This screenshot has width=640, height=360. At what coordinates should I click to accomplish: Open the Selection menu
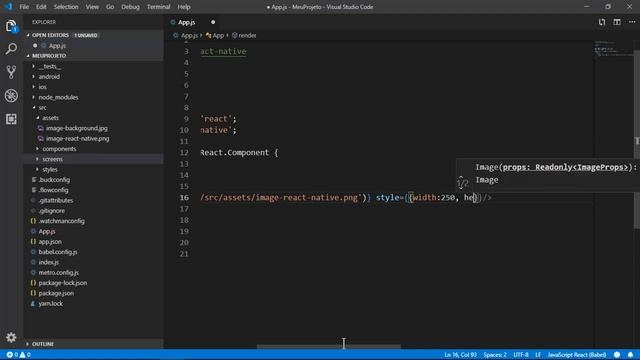[x=66, y=7]
